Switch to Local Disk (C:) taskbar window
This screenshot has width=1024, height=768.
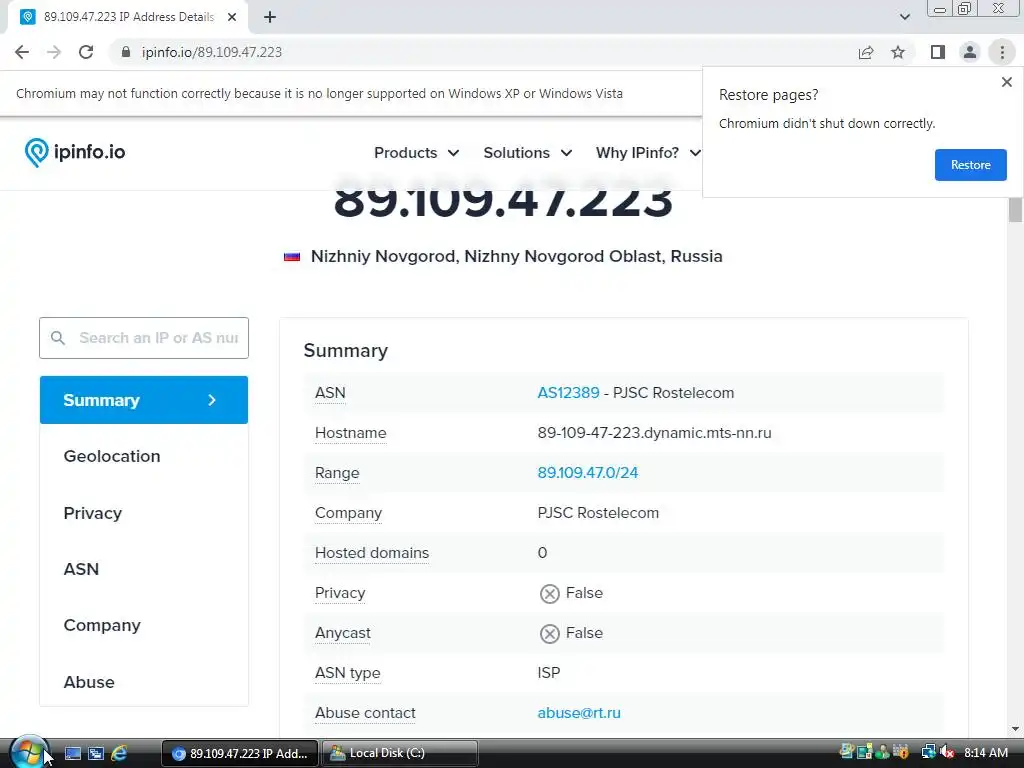click(x=400, y=753)
